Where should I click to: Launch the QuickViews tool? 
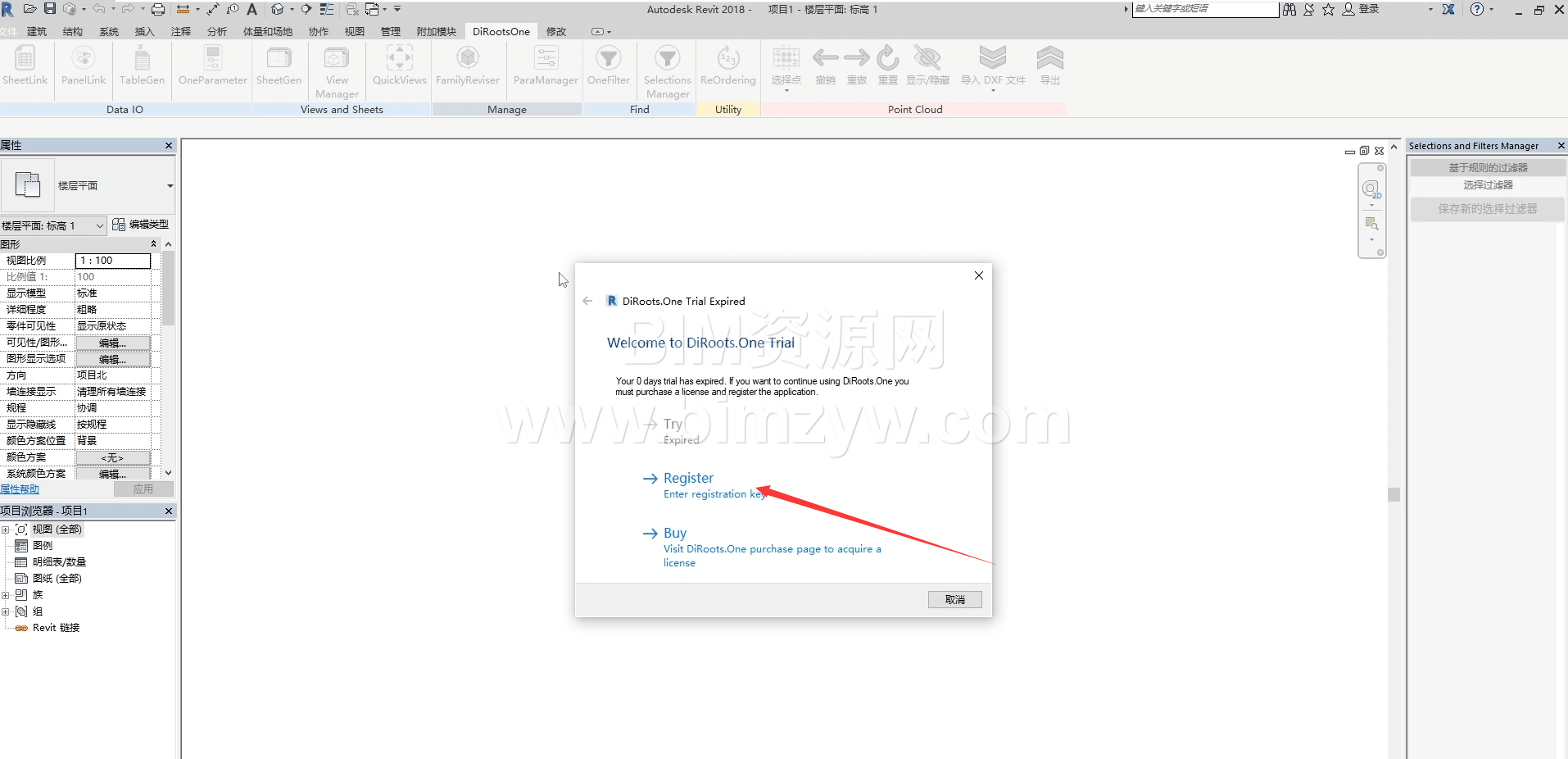[x=399, y=66]
